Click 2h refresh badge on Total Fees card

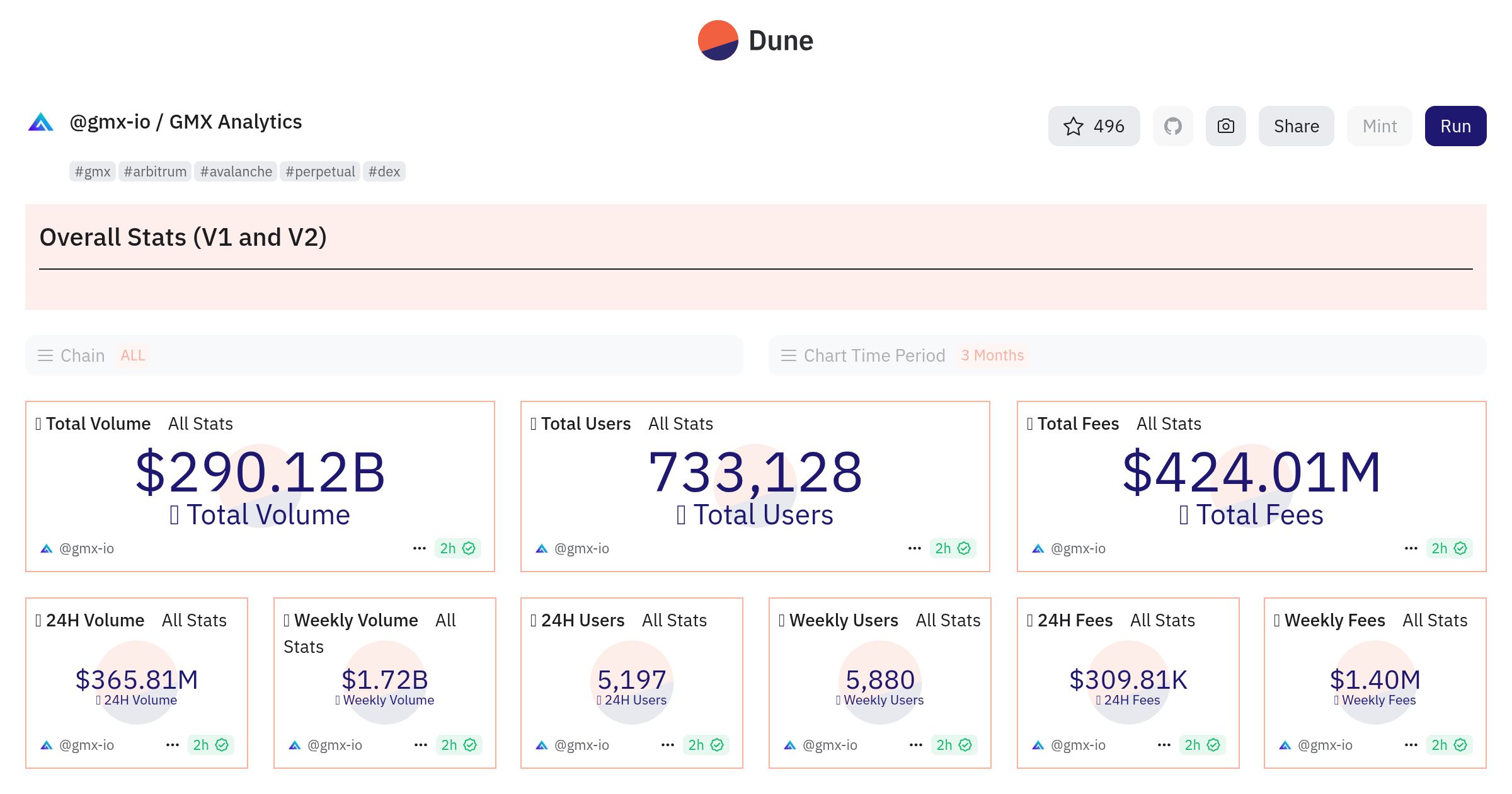pyautogui.click(x=1450, y=548)
